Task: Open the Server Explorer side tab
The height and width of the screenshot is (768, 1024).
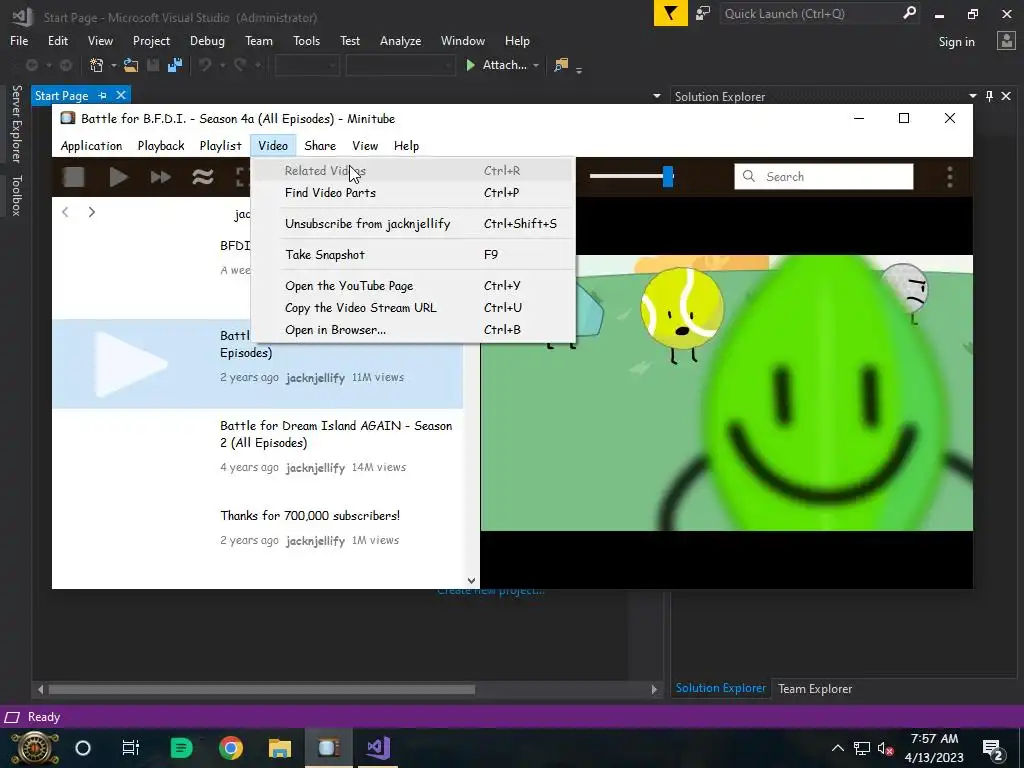Action: point(16,123)
